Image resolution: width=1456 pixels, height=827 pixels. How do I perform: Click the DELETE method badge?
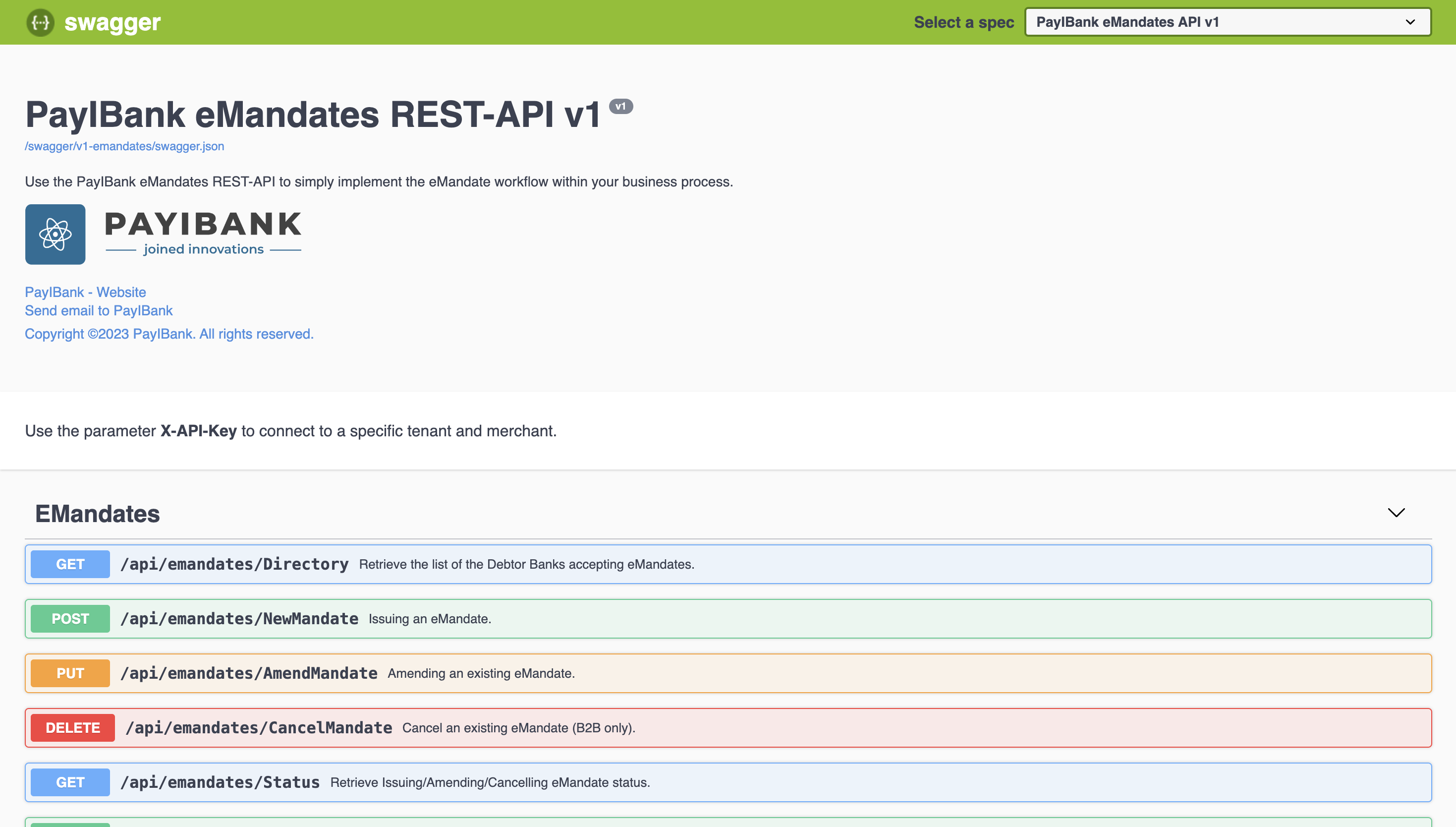[x=73, y=728]
